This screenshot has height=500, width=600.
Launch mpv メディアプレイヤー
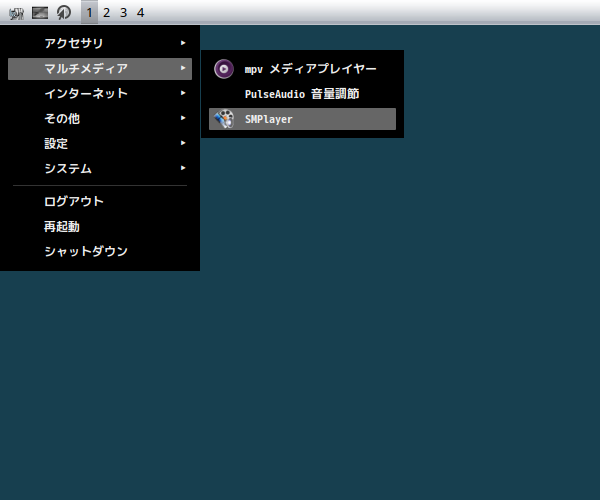coord(302,69)
